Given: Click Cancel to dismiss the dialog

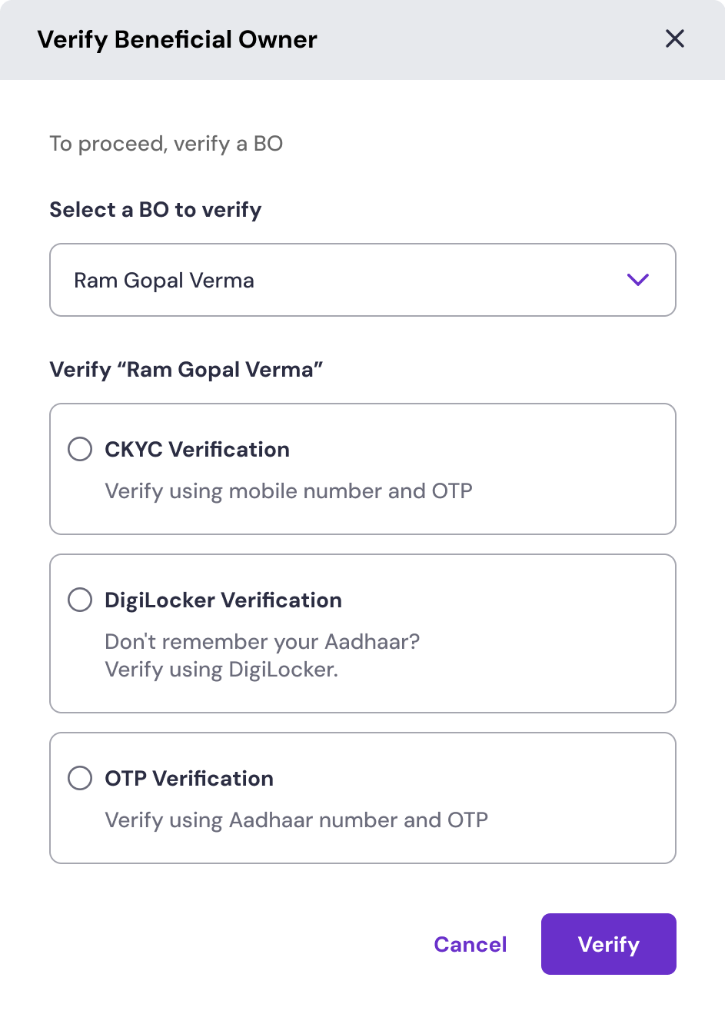Looking at the screenshot, I should pos(469,943).
